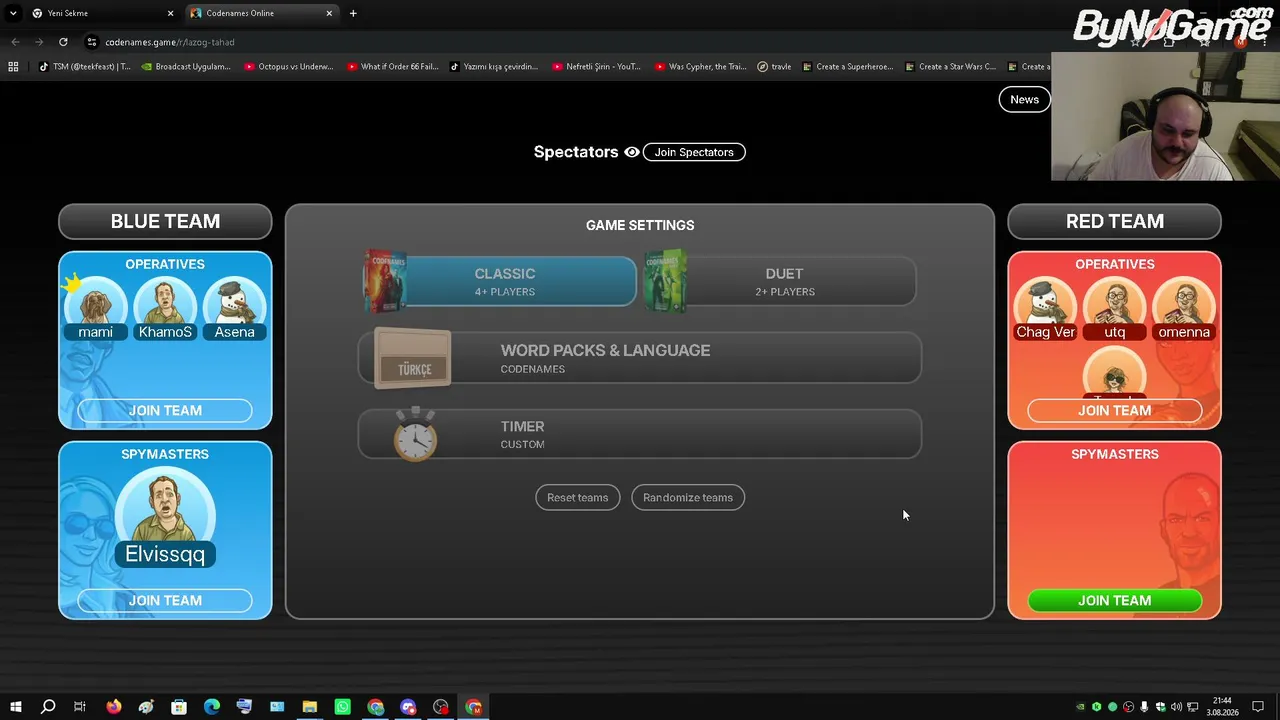Launch Firefox from the taskbar
1280x720 pixels.
point(113,707)
